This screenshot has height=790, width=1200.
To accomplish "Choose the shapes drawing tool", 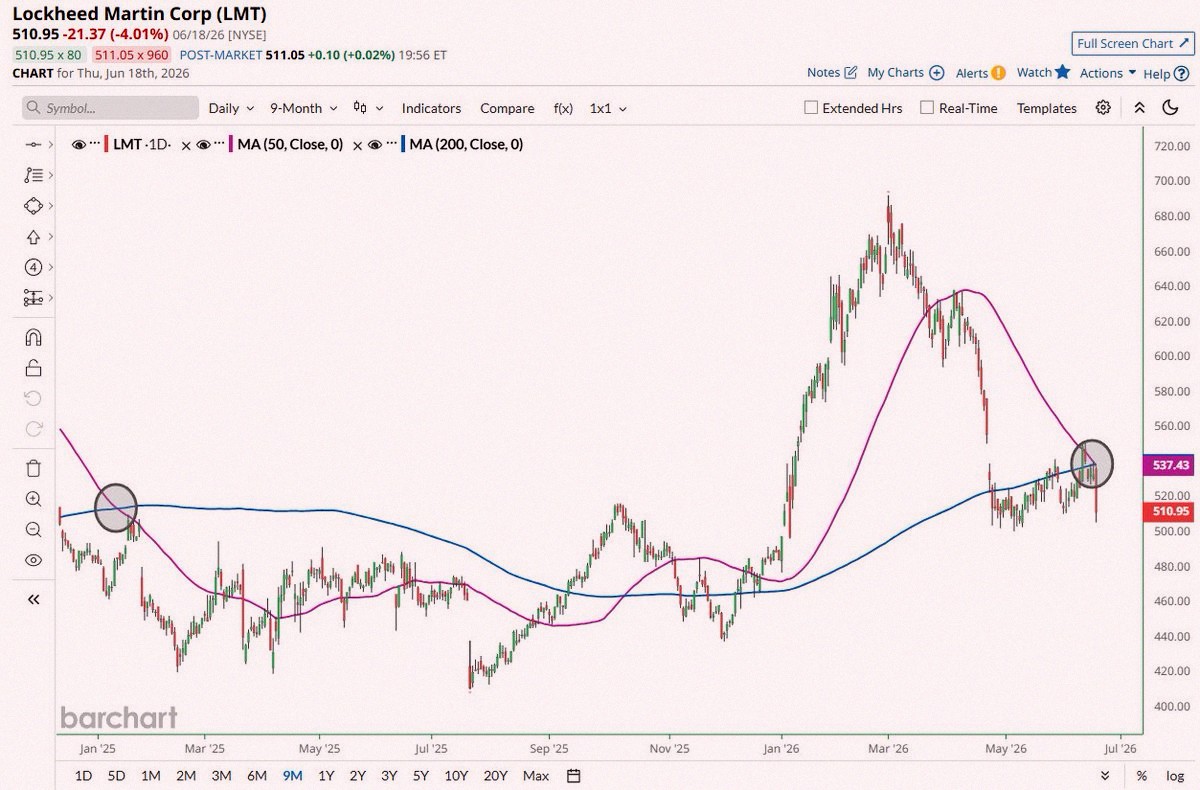I will point(32,206).
